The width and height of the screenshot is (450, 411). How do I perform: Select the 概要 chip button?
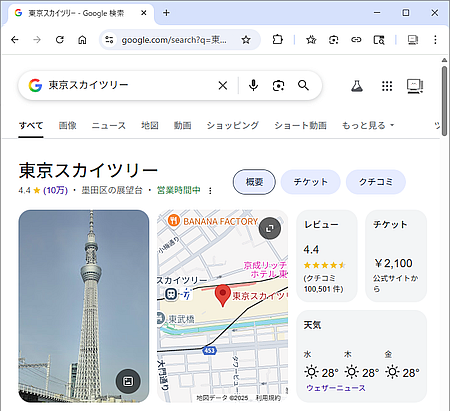click(x=254, y=182)
